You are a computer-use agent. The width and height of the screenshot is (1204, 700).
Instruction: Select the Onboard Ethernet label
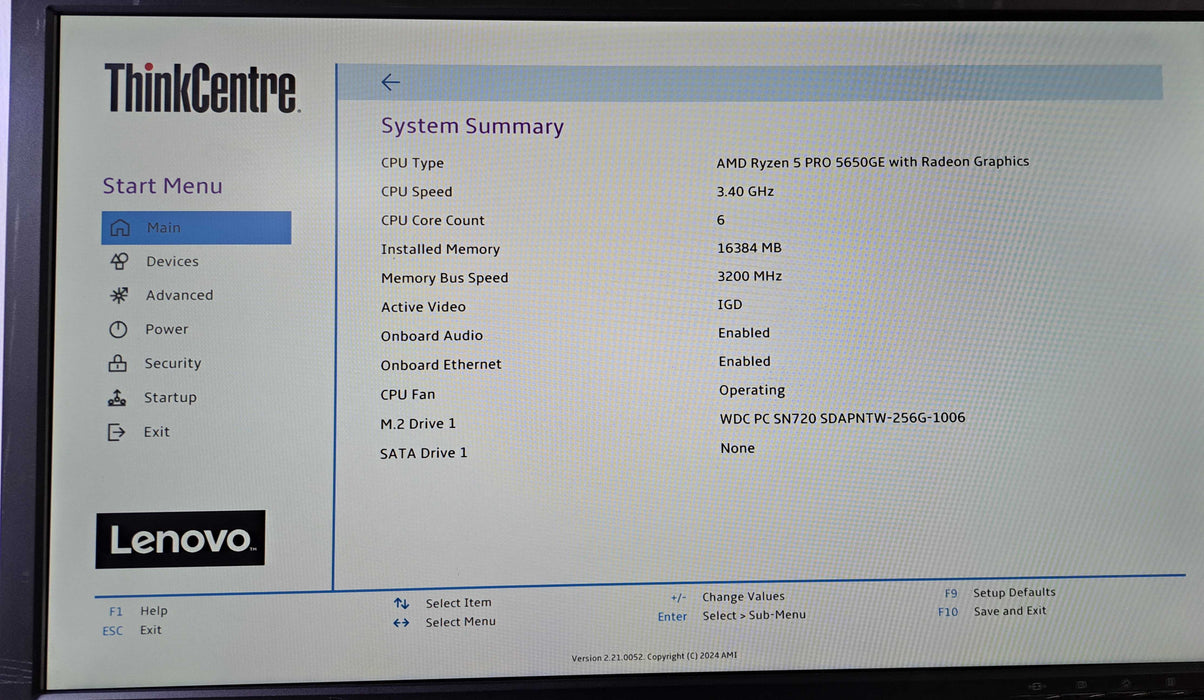point(441,365)
